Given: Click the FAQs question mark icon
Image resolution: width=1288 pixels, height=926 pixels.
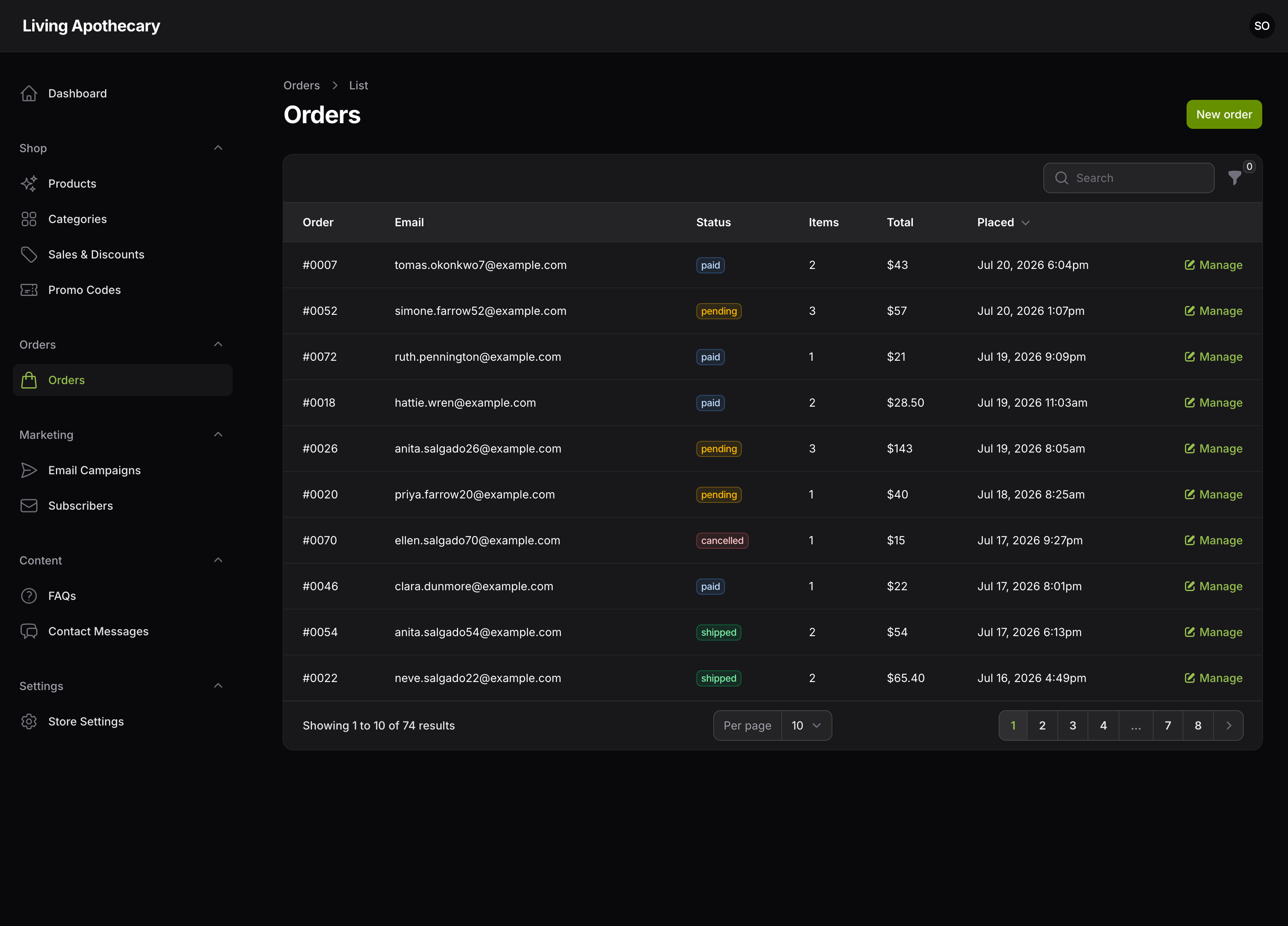Looking at the screenshot, I should [x=29, y=596].
